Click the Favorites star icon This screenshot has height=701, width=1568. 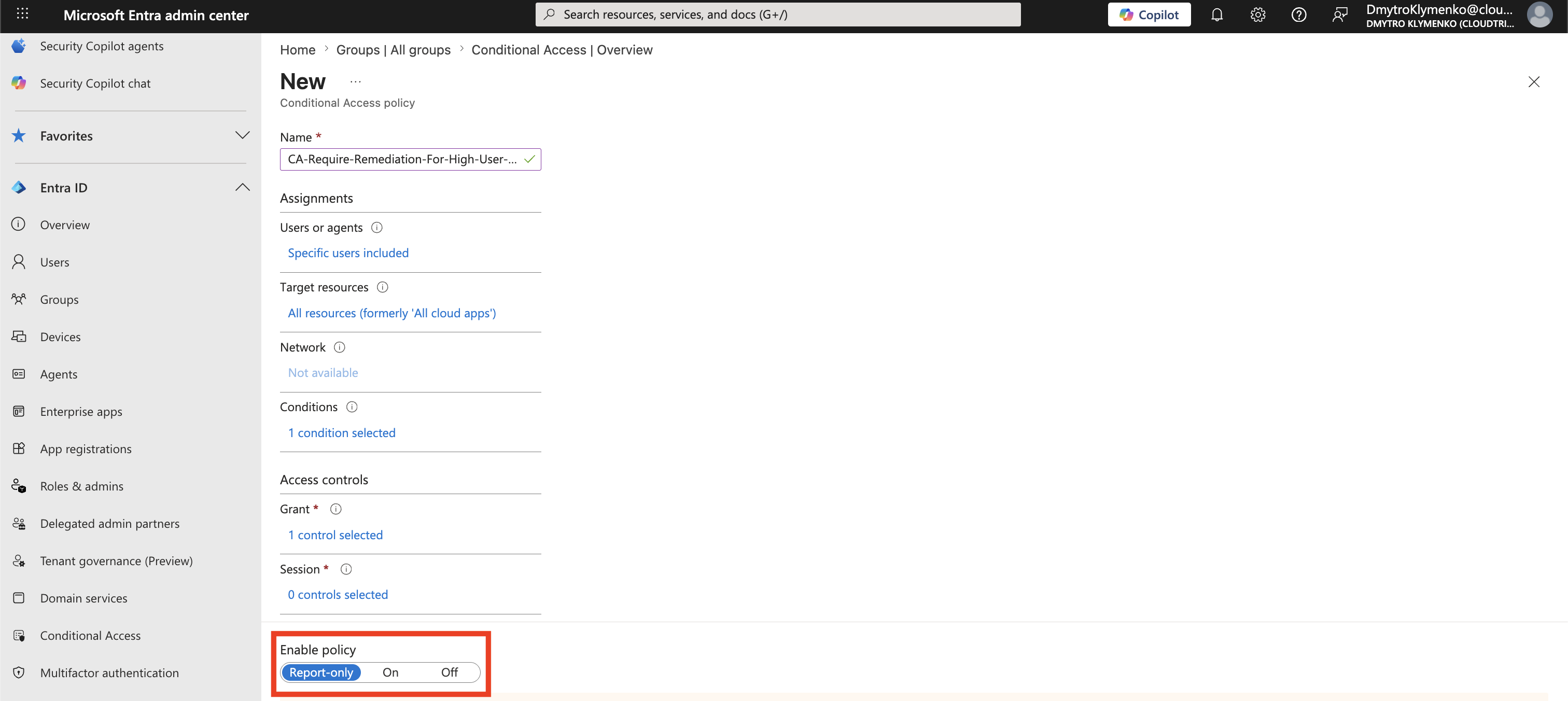coord(19,135)
